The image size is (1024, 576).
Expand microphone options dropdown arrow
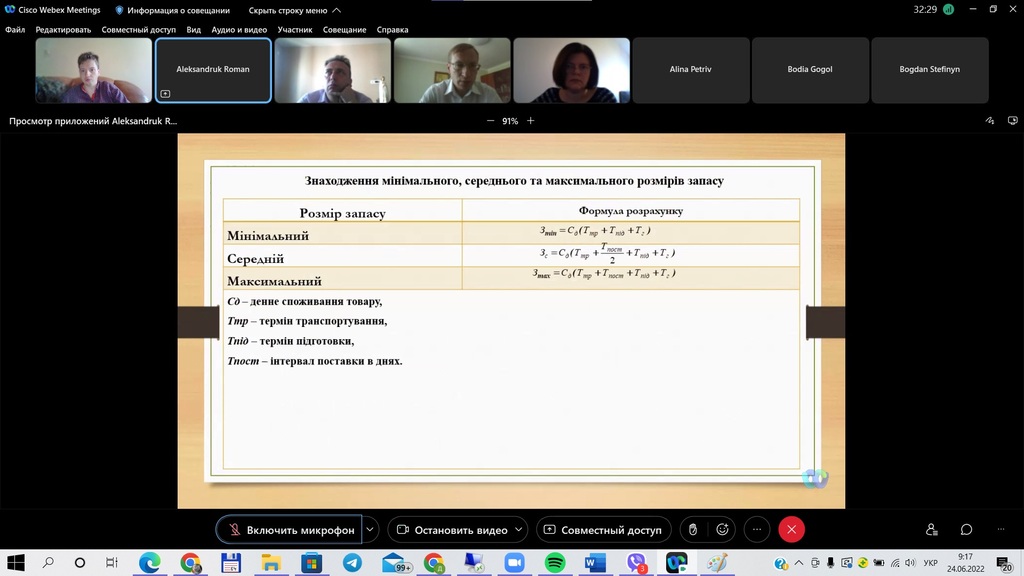(371, 530)
